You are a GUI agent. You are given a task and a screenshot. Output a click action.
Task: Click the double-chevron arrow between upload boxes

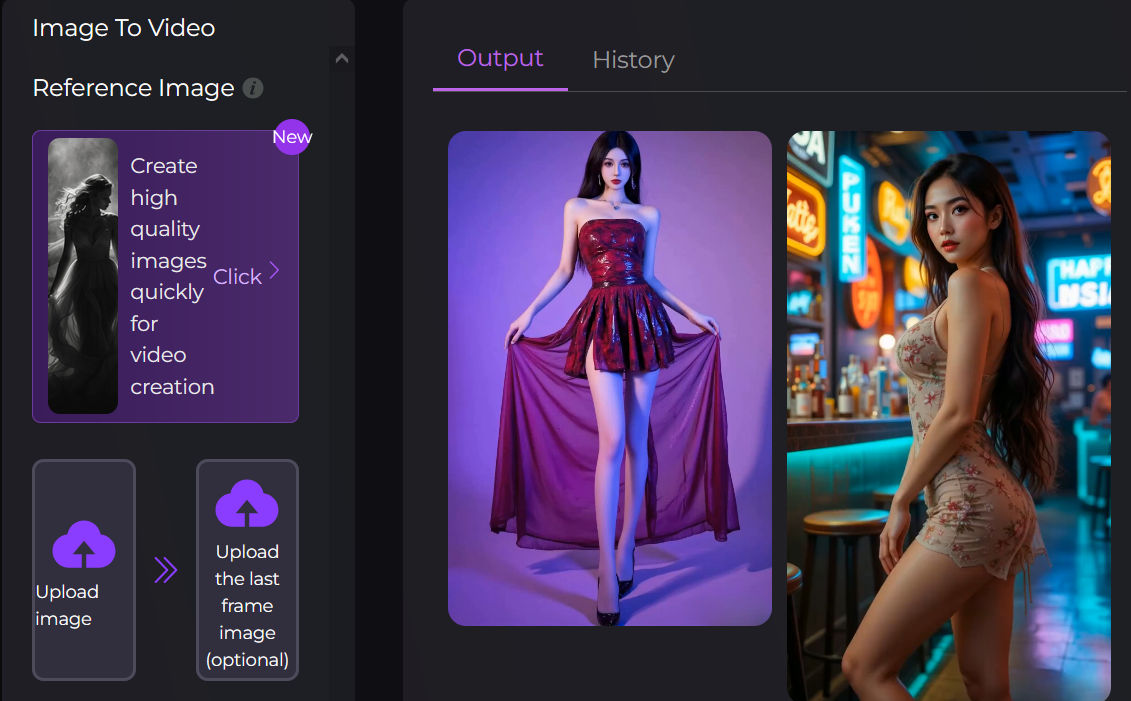click(165, 570)
